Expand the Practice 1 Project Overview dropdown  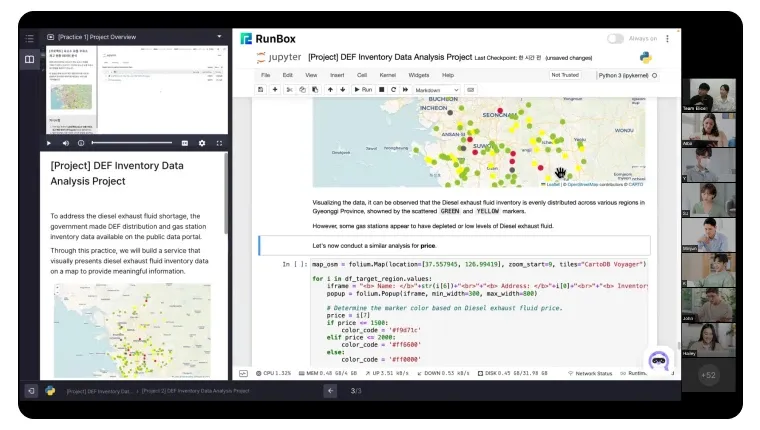click(x=219, y=37)
